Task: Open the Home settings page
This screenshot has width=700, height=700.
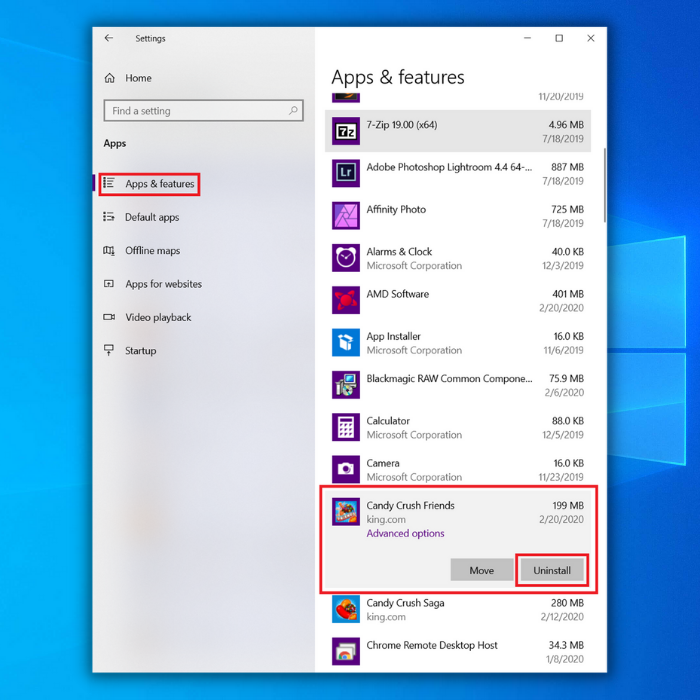Action: click(x=138, y=78)
